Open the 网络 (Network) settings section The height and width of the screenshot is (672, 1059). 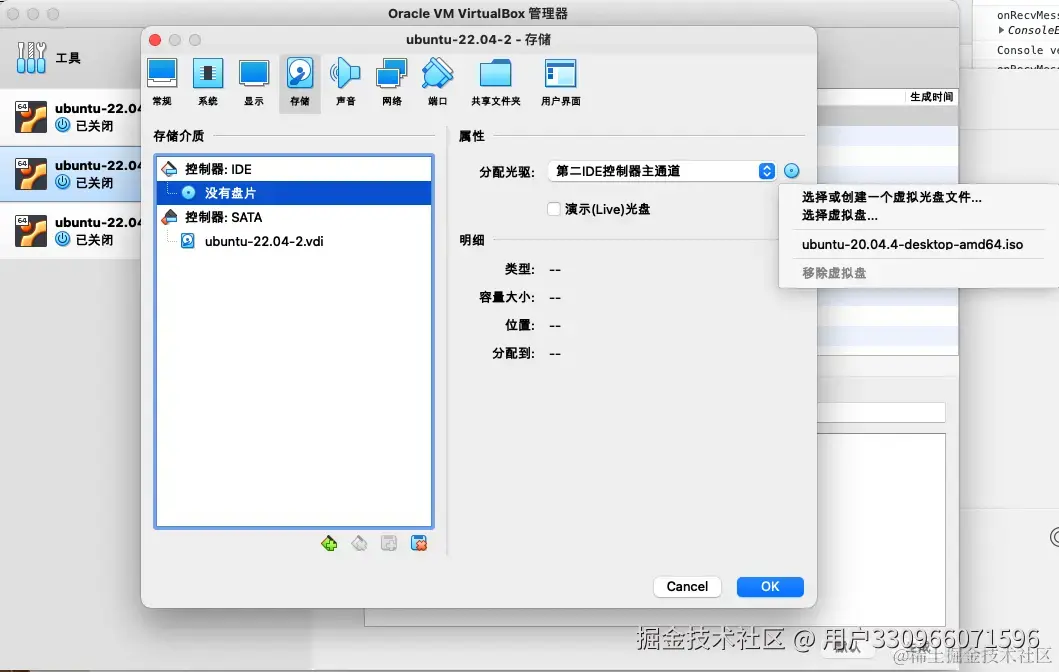[392, 82]
